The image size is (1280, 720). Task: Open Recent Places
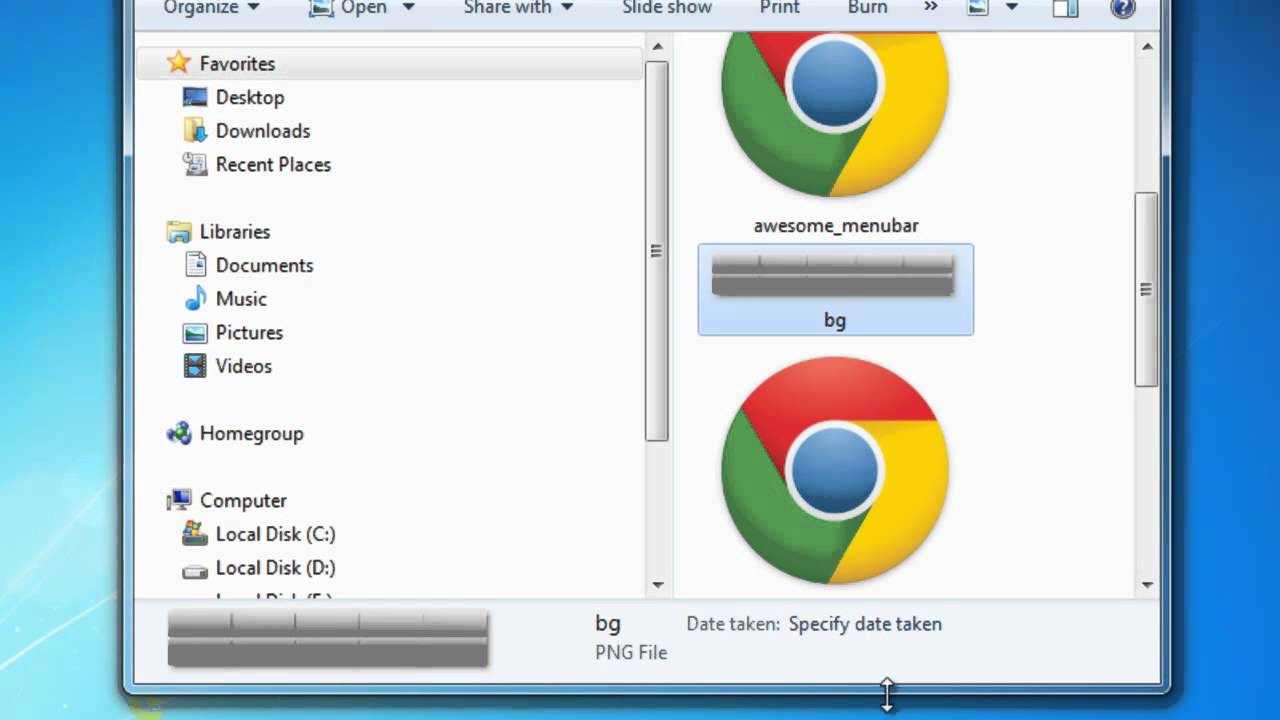[x=273, y=165]
